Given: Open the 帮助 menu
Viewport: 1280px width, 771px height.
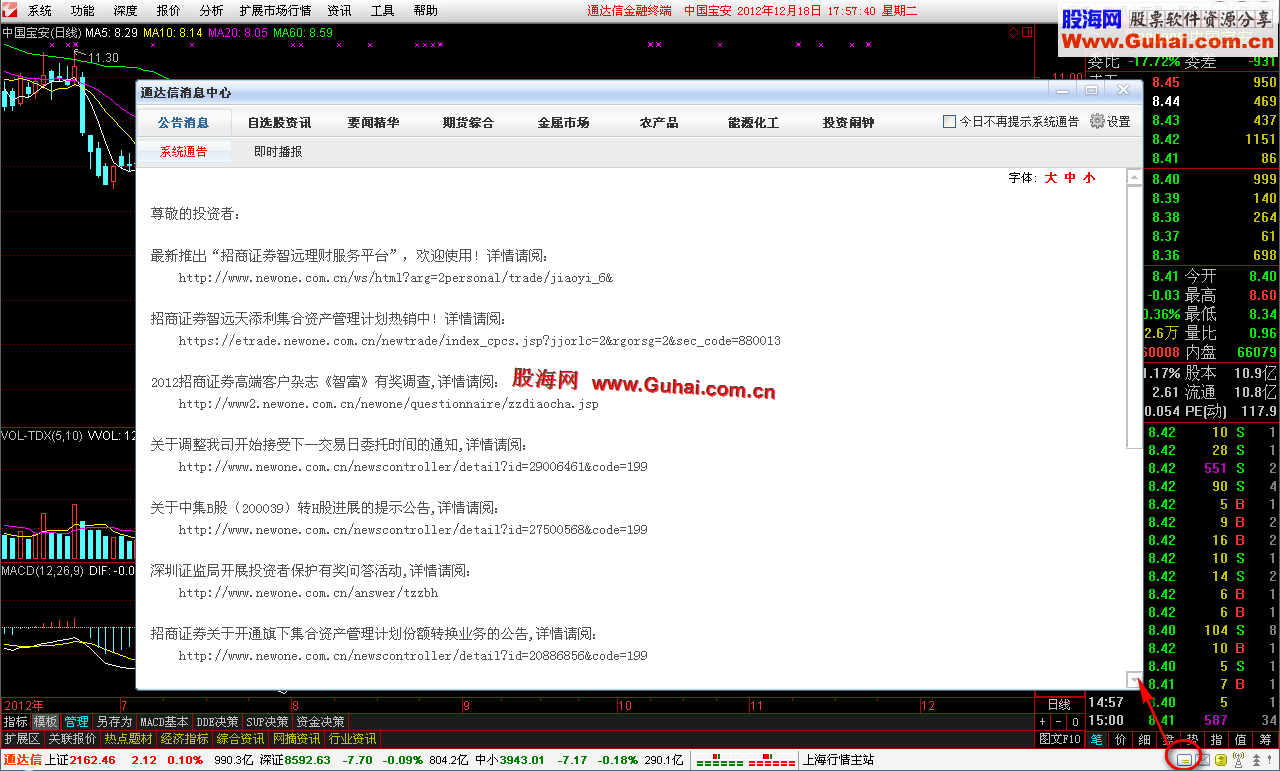Looking at the screenshot, I should 426,11.
